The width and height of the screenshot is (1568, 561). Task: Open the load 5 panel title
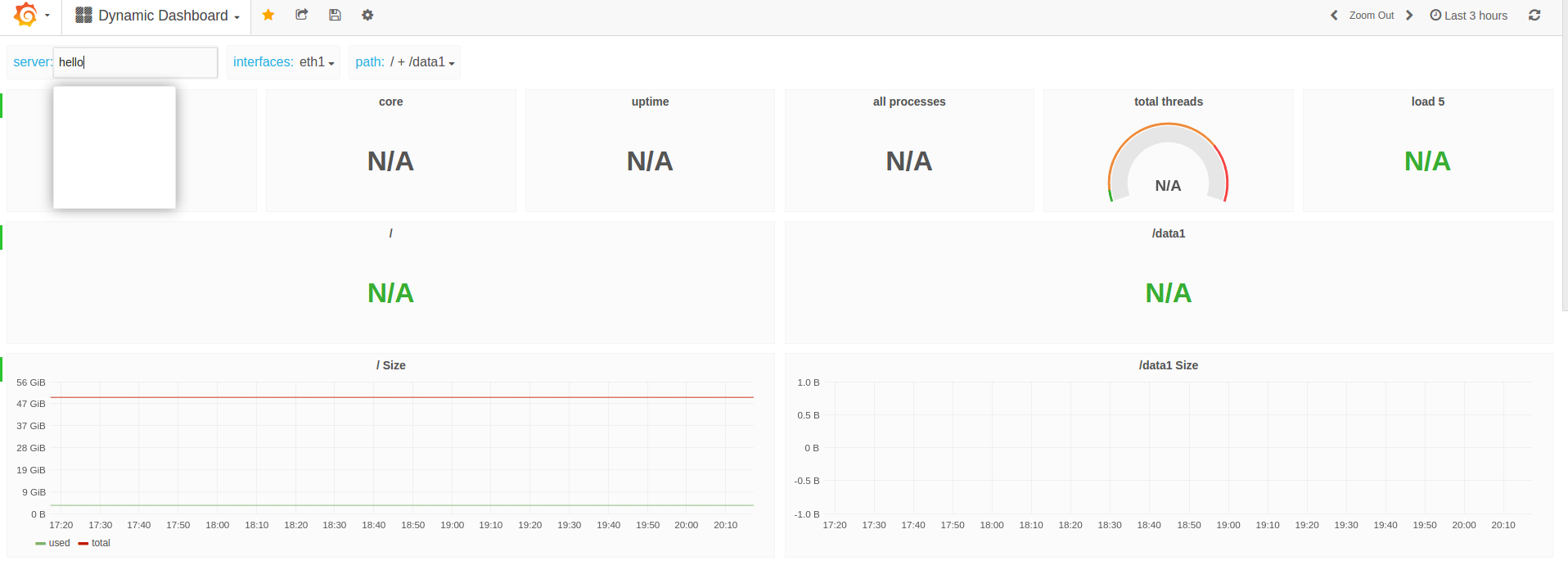(1427, 102)
